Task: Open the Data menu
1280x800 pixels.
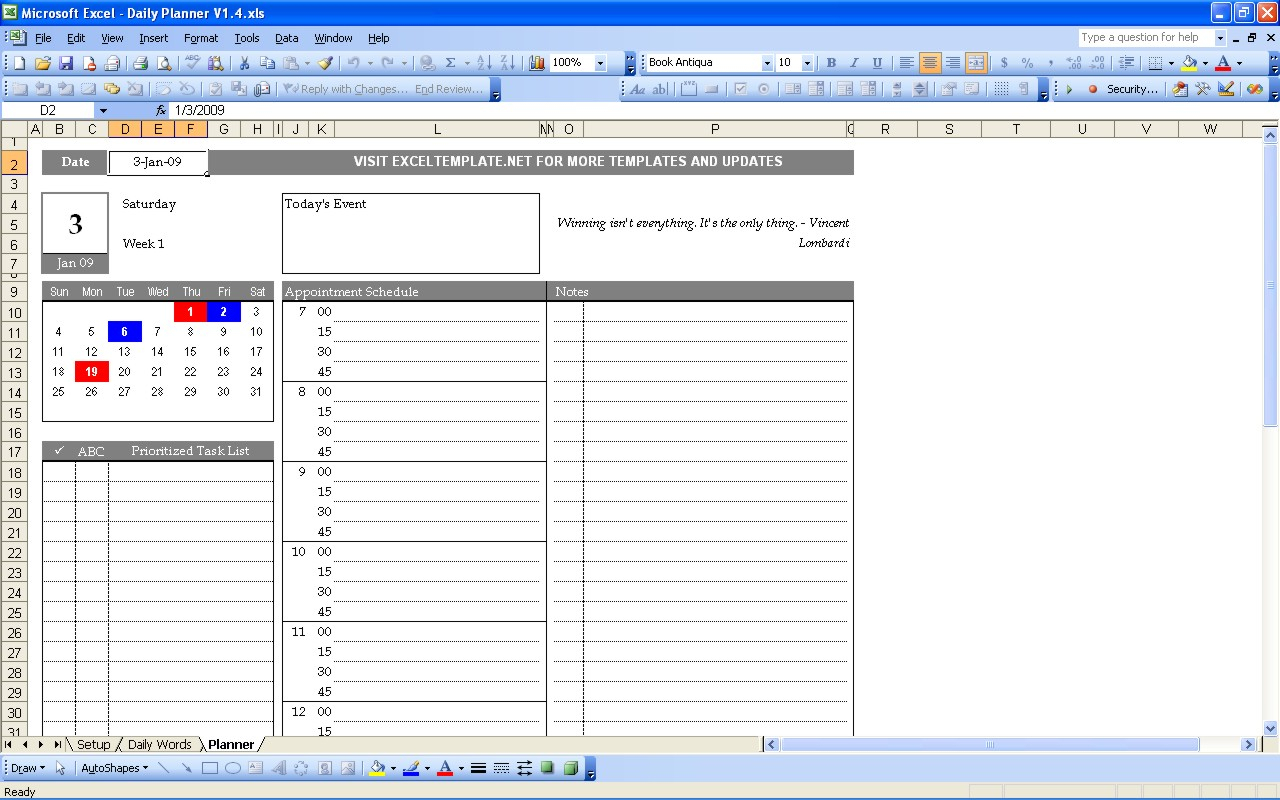Action: coord(287,38)
